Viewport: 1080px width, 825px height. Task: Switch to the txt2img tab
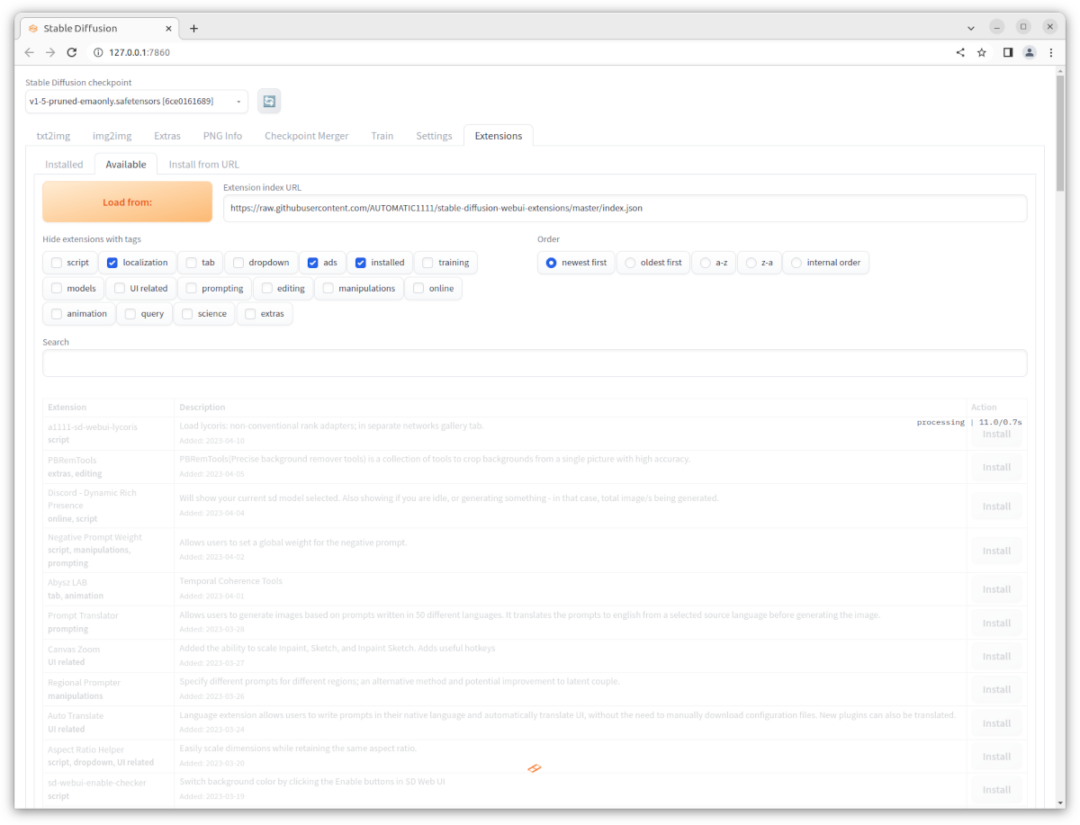[x=54, y=136]
